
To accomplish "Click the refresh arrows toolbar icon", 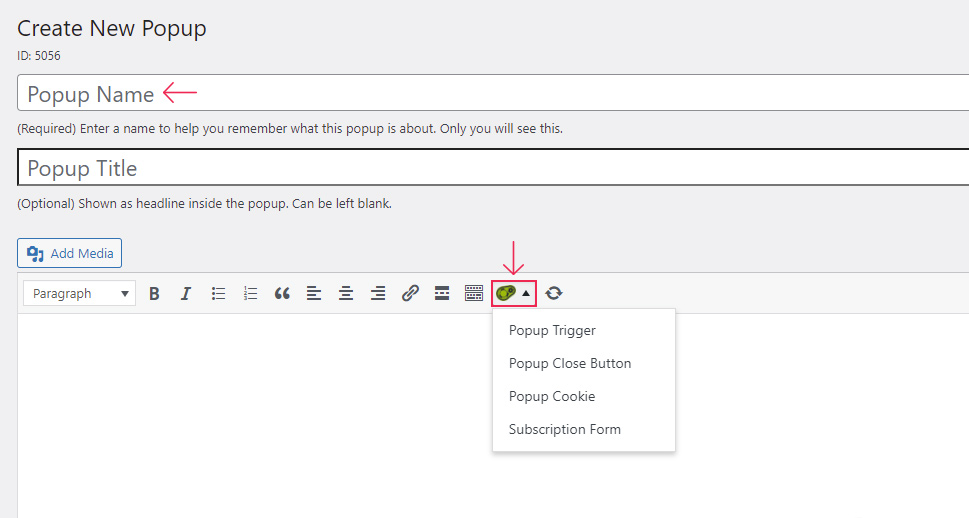I will tap(554, 293).
